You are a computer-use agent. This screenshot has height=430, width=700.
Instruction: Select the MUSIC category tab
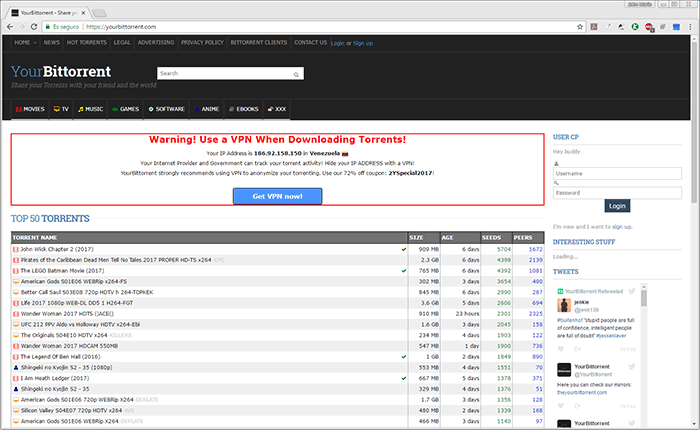[x=91, y=109]
